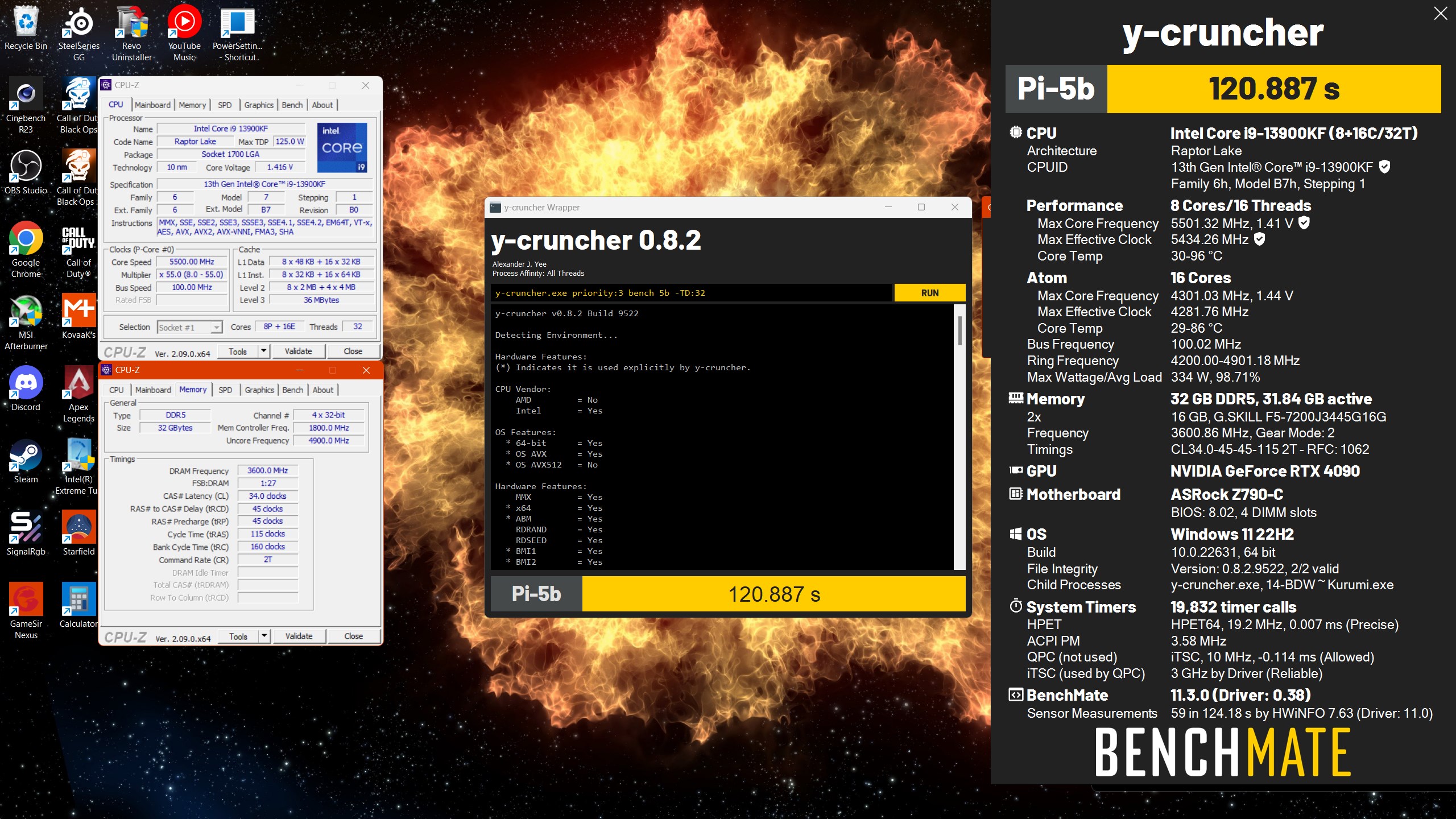This screenshot has height=819, width=1456.
Task: Switch to Bench tab in lower CPU-Z
Action: (293, 390)
